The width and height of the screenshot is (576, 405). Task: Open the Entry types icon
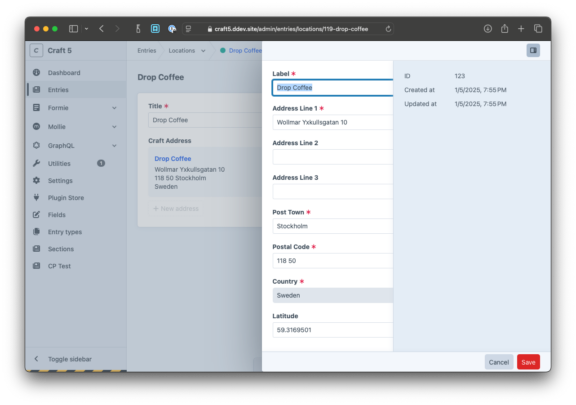pos(36,232)
